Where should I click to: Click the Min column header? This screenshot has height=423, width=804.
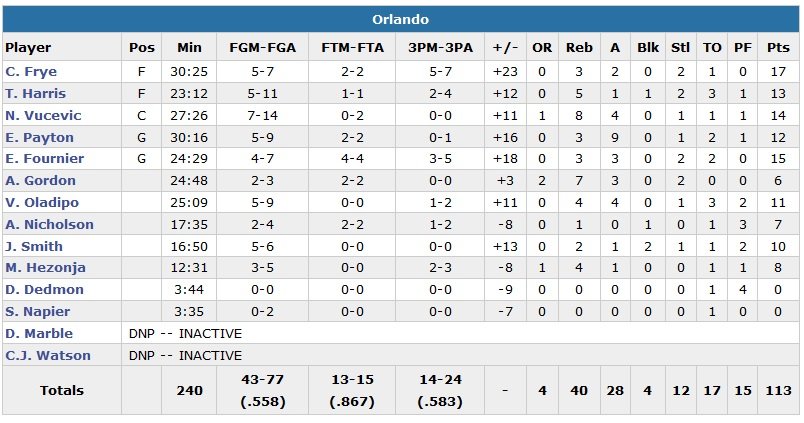click(x=189, y=47)
